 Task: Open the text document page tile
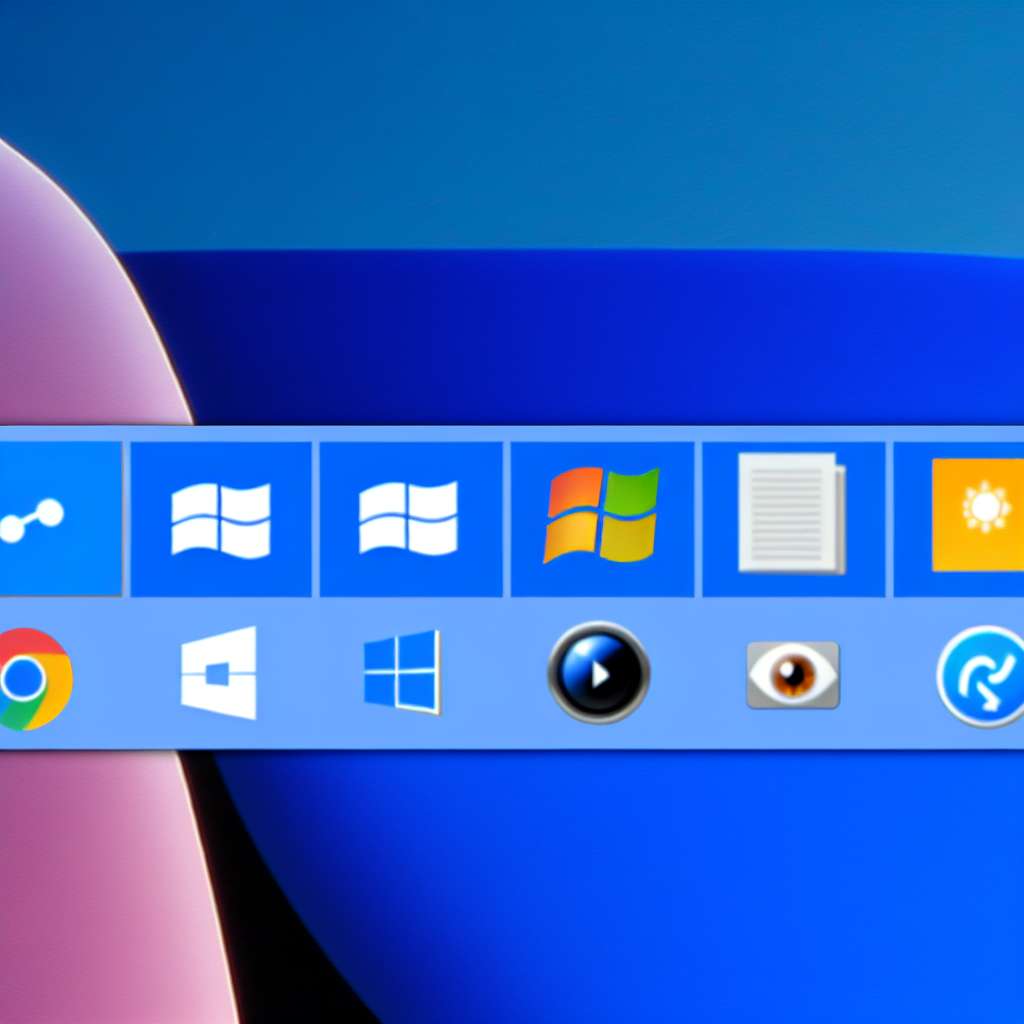click(x=793, y=519)
